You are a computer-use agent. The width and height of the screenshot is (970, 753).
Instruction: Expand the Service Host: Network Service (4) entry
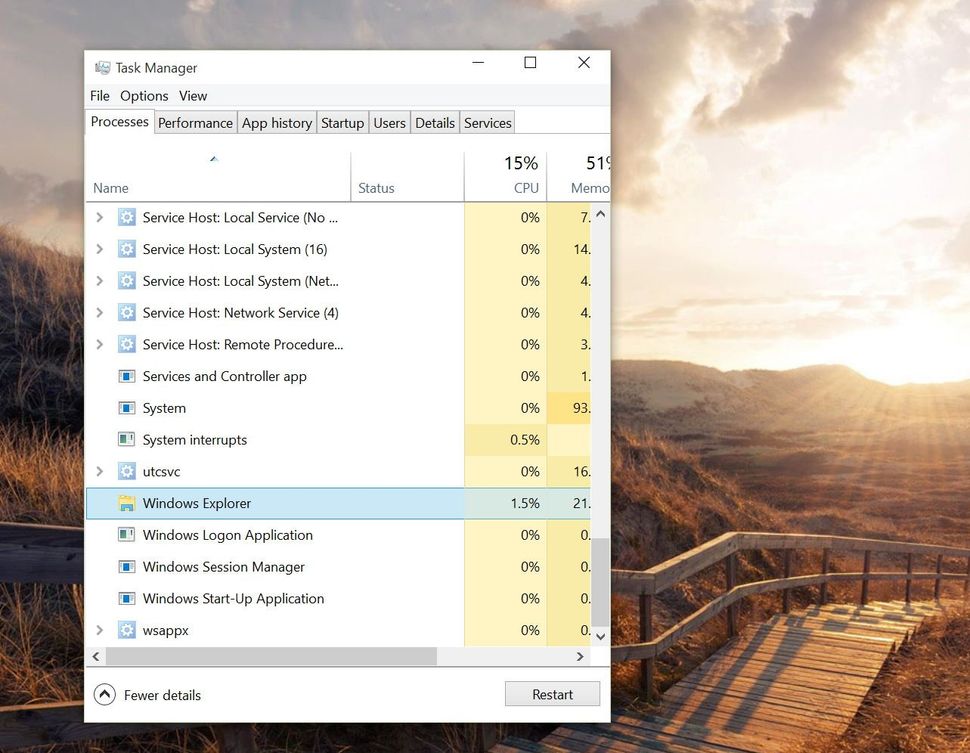pos(98,312)
